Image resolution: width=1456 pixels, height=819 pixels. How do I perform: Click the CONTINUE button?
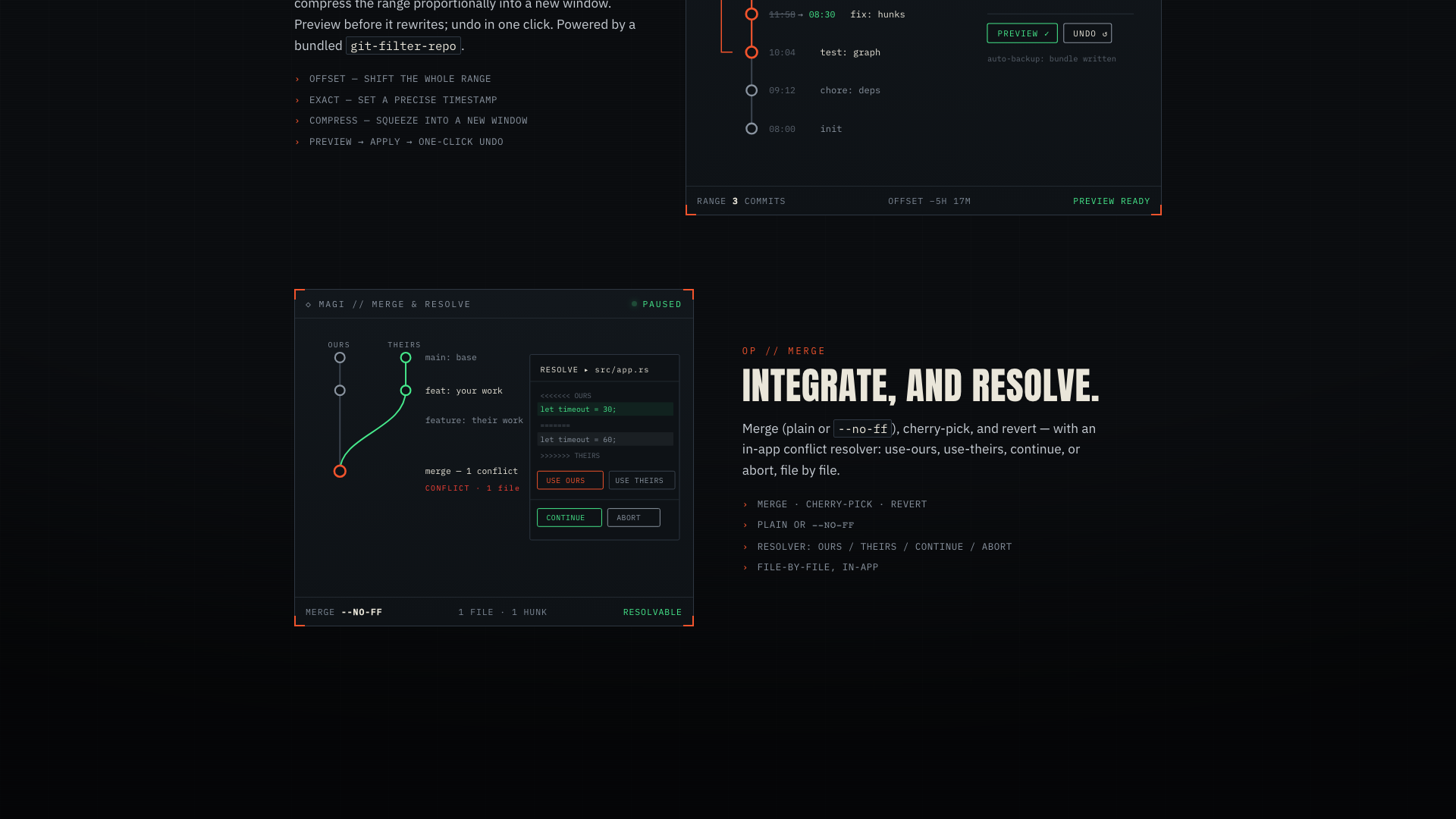pos(569,518)
